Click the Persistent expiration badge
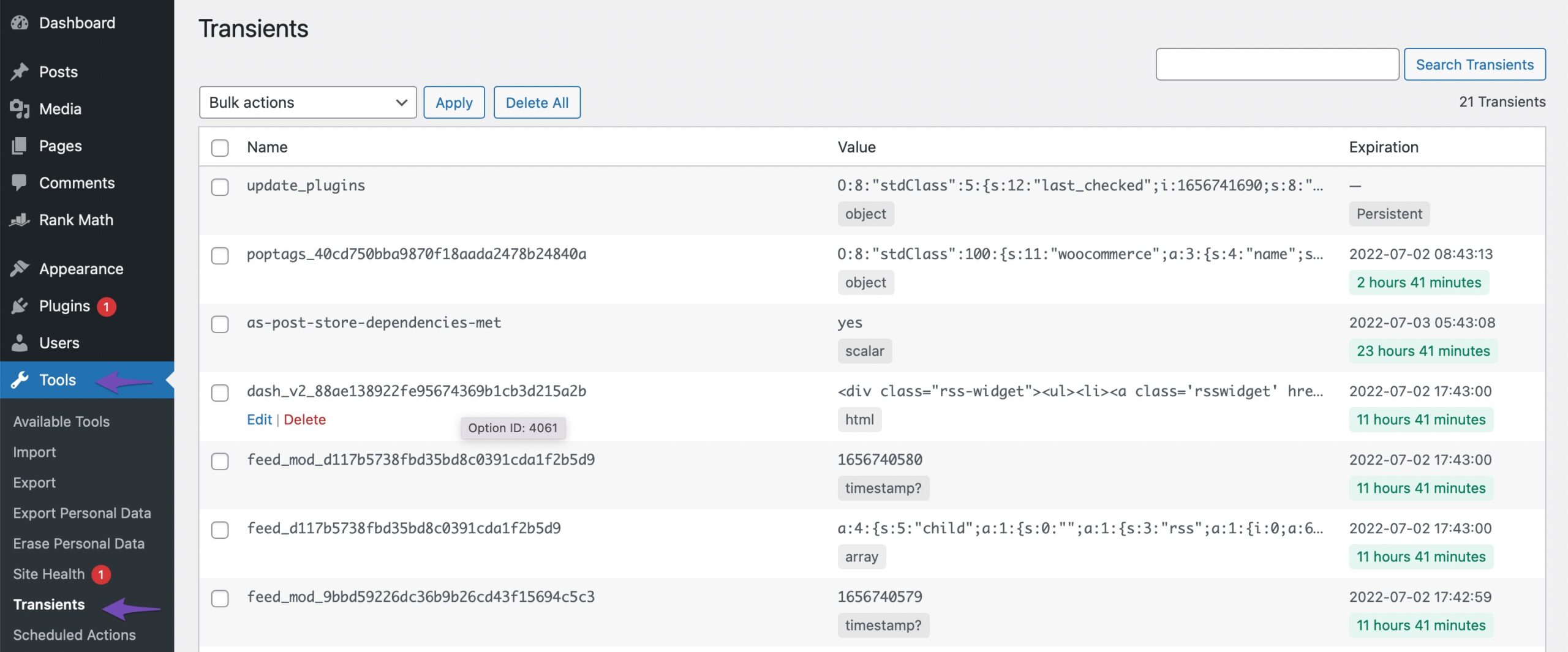This screenshot has height=652, width=1568. point(1389,214)
